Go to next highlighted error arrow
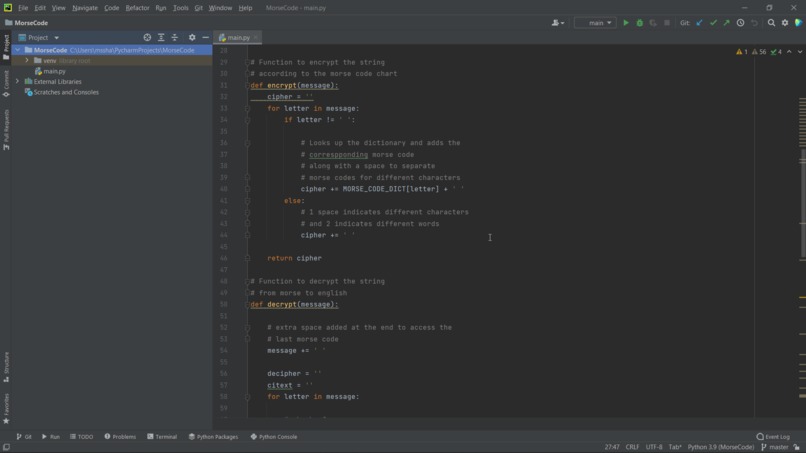806x453 pixels. coord(800,52)
